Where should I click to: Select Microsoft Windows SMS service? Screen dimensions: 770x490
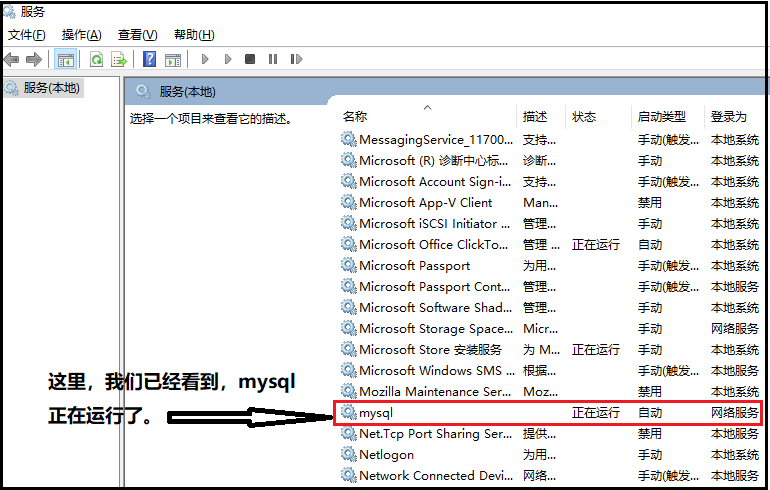pos(550,371)
